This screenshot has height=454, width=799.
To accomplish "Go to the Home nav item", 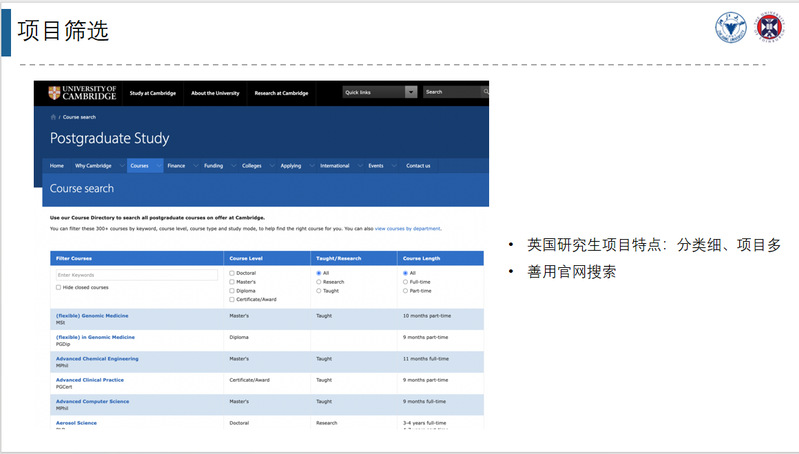I will (57, 166).
